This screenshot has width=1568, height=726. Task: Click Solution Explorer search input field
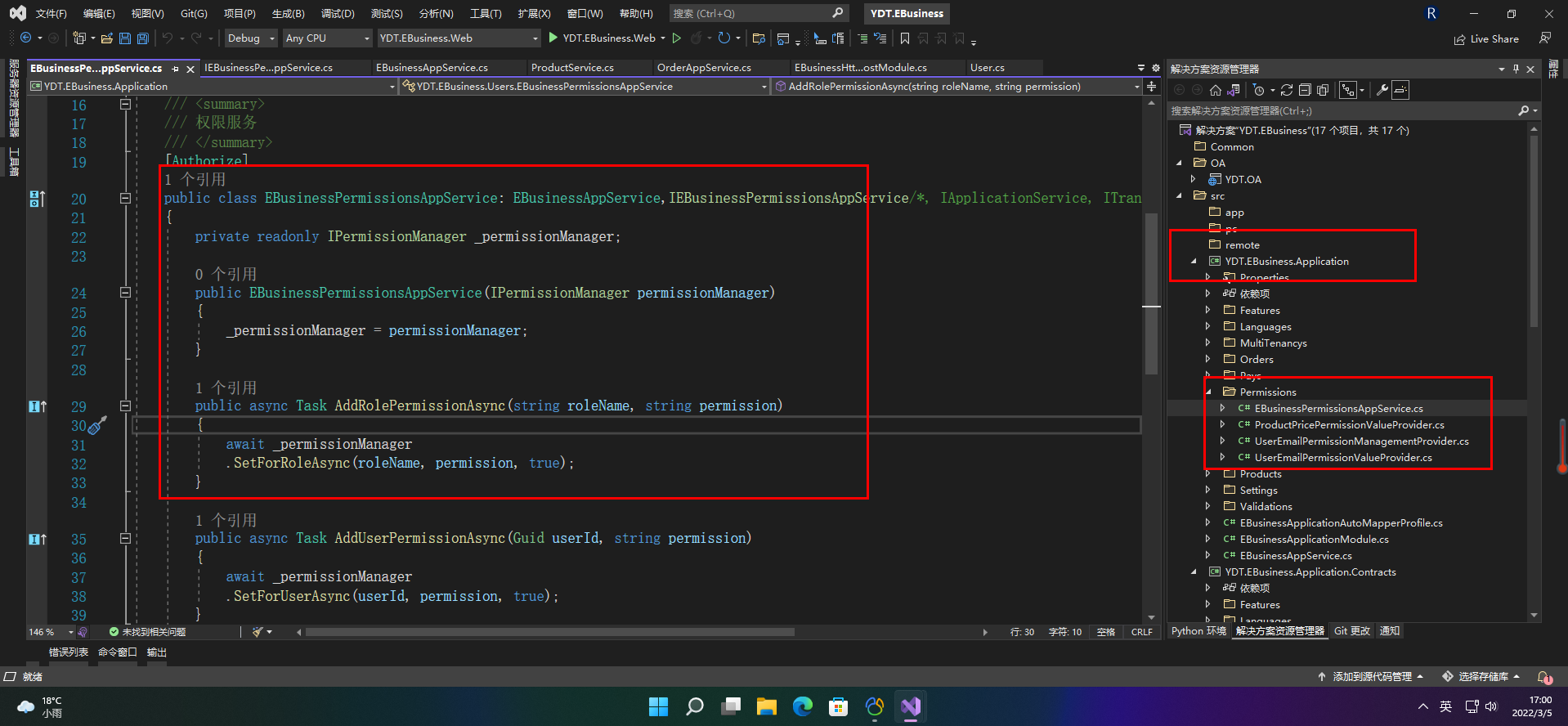pos(1341,110)
